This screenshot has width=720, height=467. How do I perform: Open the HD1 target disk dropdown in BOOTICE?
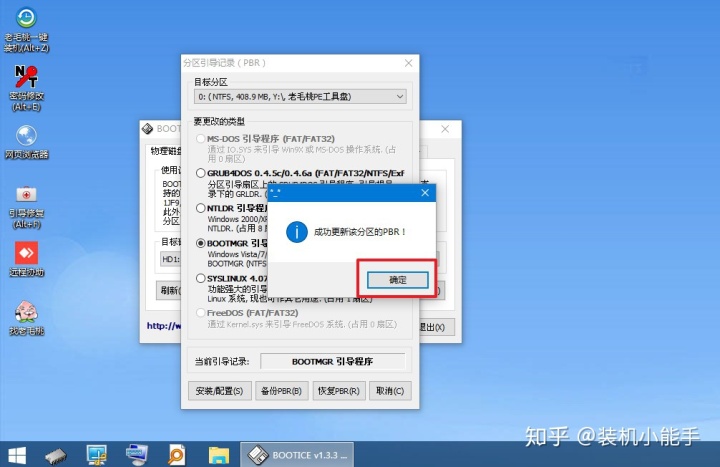[x=170, y=259]
